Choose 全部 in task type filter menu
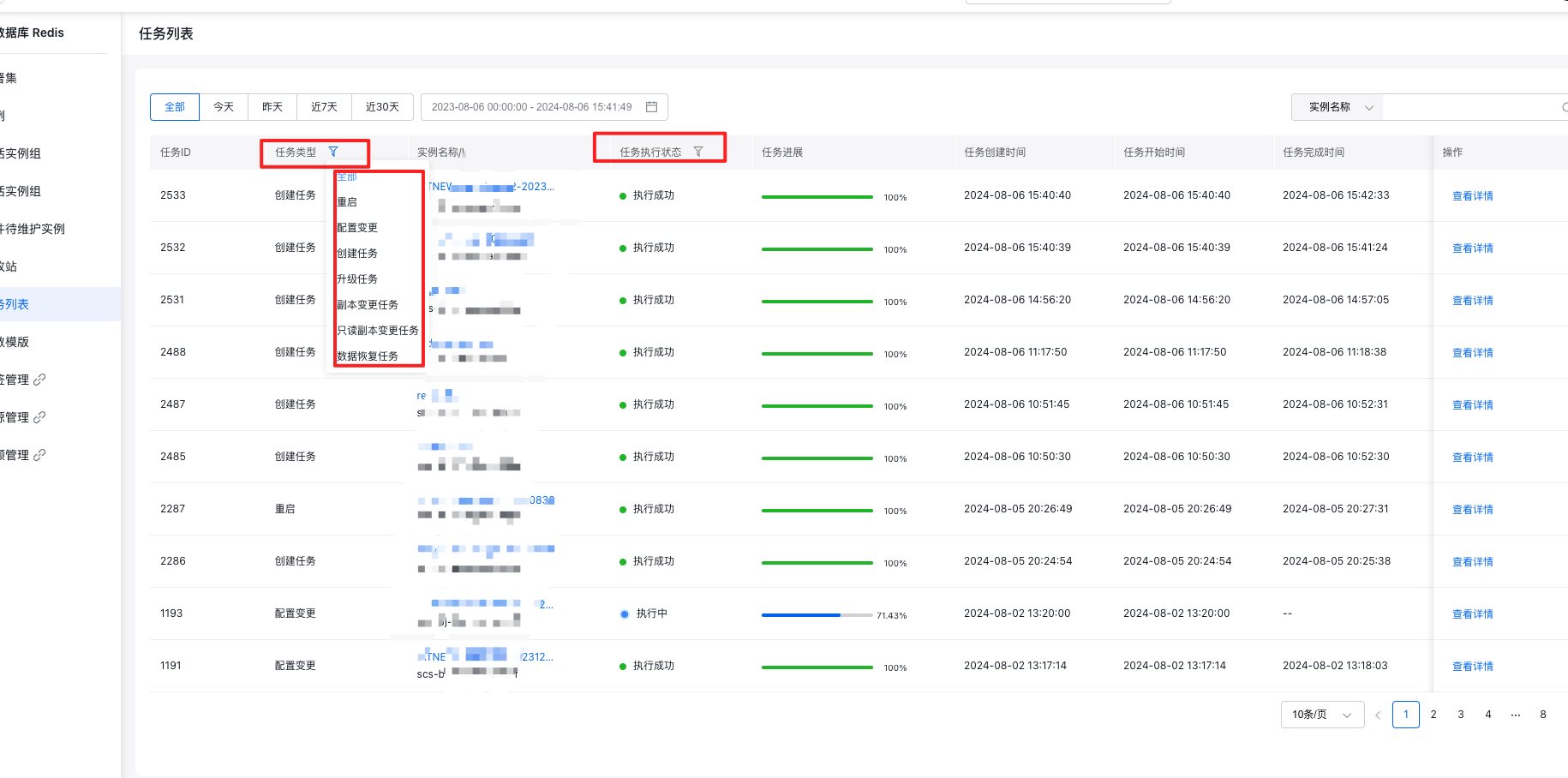The width and height of the screenshot is (1568, 778). (x=347, y=177)
